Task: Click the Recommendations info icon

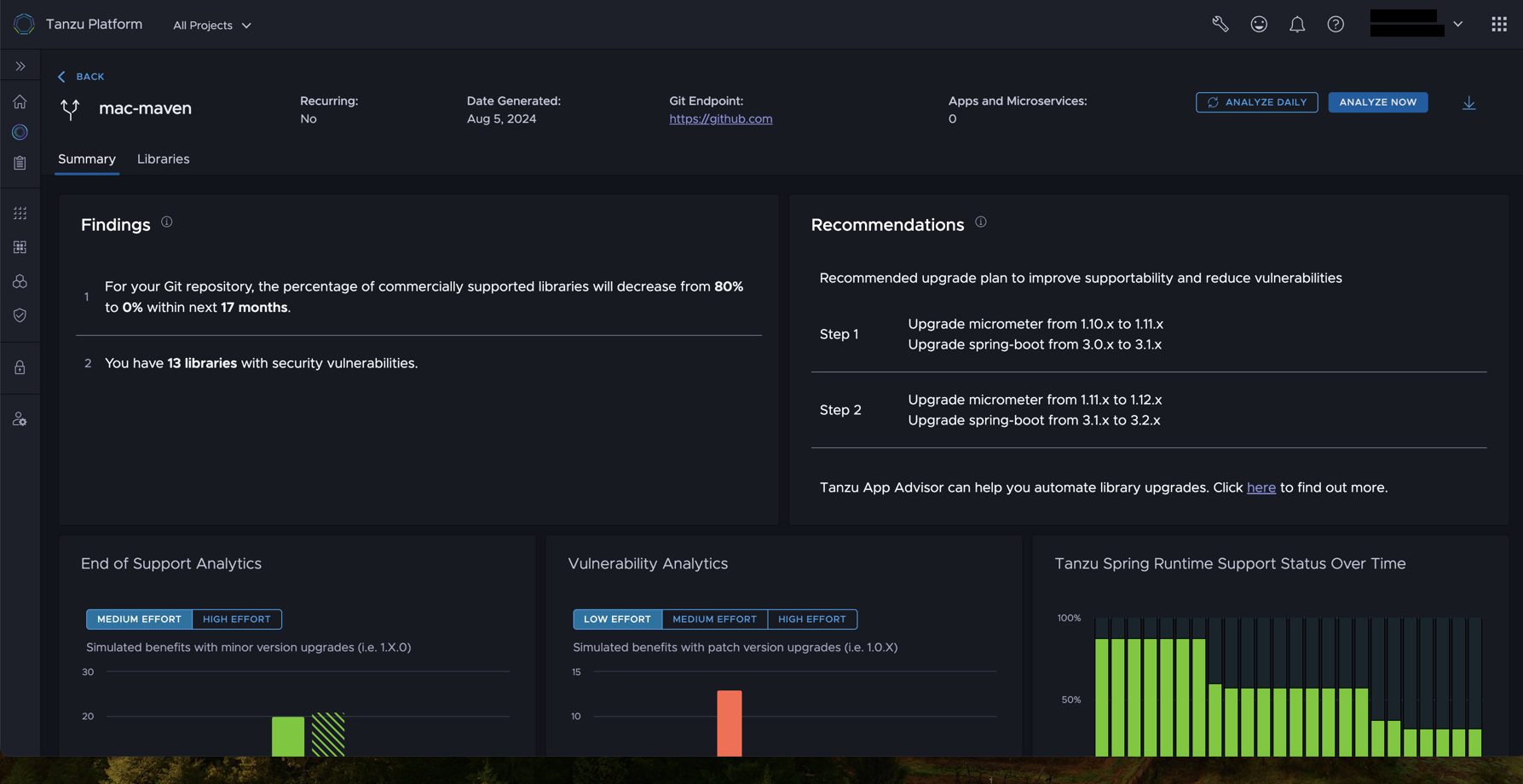Action: [x=981, y=222]
